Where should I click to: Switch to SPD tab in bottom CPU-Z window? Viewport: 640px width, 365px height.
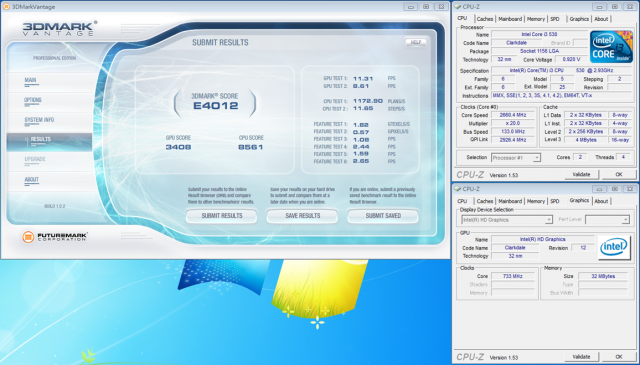coord(555,201)
